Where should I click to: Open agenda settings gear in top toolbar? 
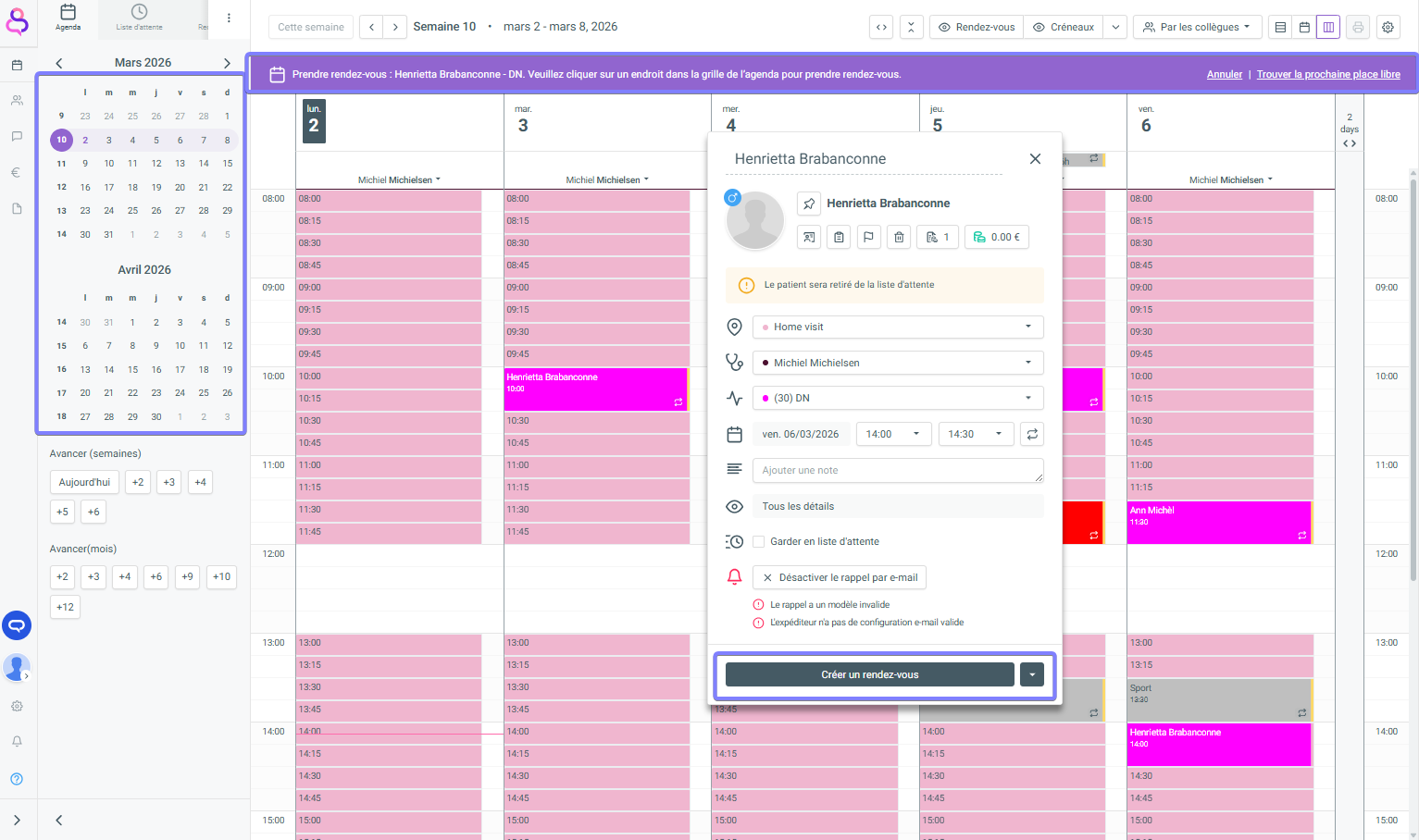(1388, 27)
